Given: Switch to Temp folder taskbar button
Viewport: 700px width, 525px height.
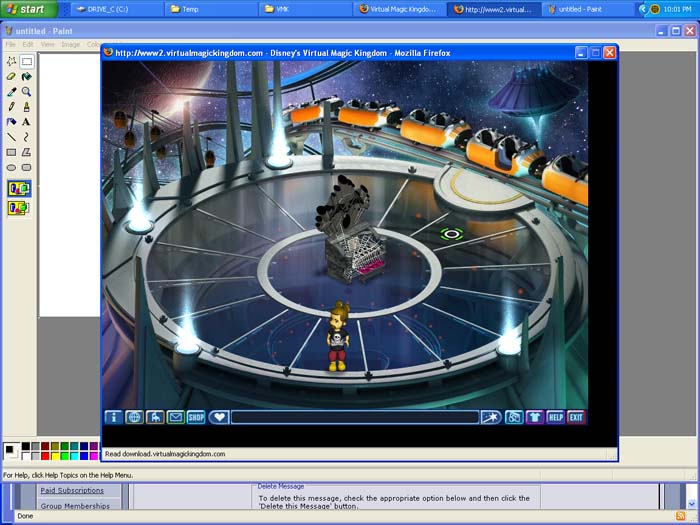Looking at the screenshot, I should point(211,9).
